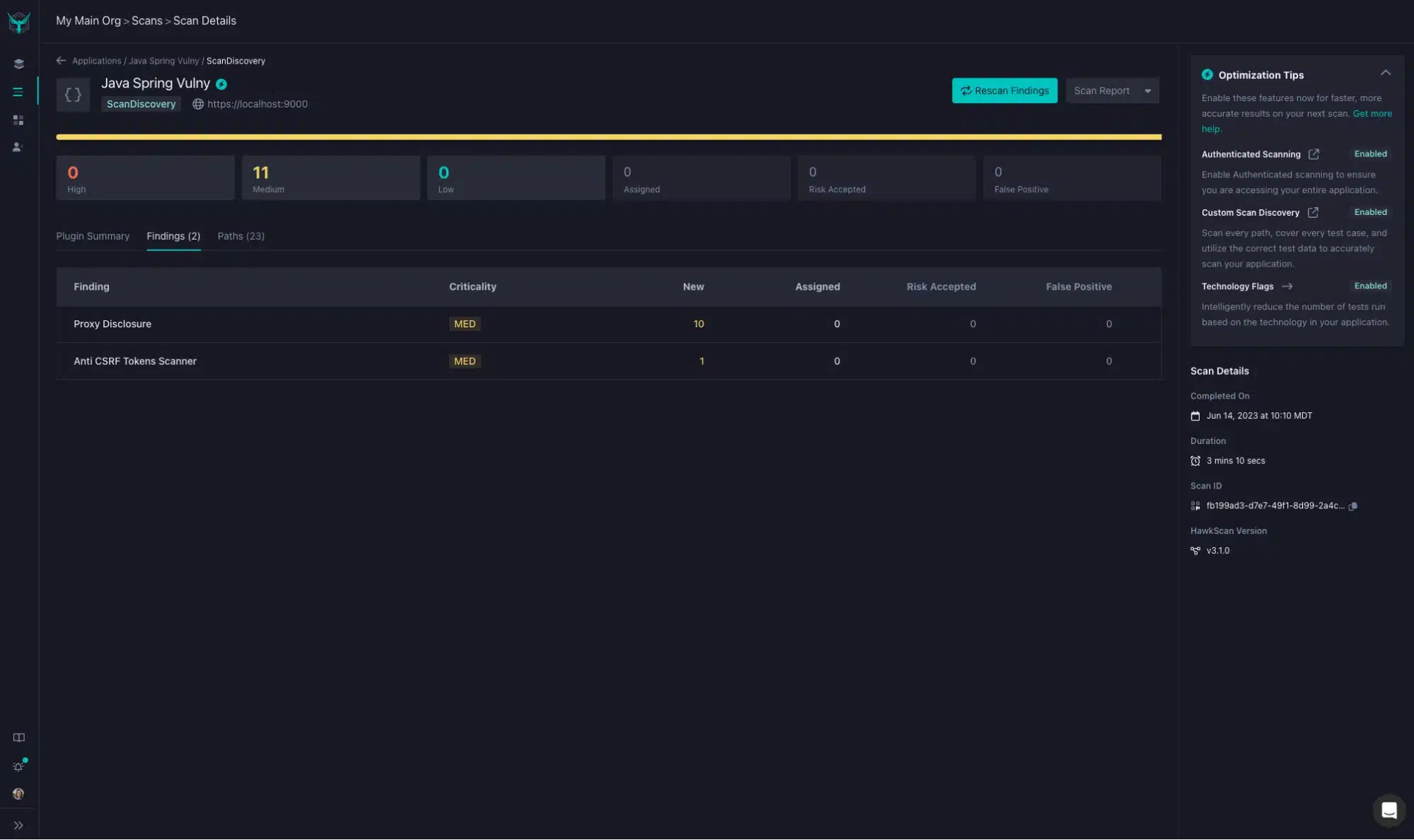The height and width of the screenshot is (840, 1414).
Task: Click the clock icon under Duration
Action: coord(1195,461)
